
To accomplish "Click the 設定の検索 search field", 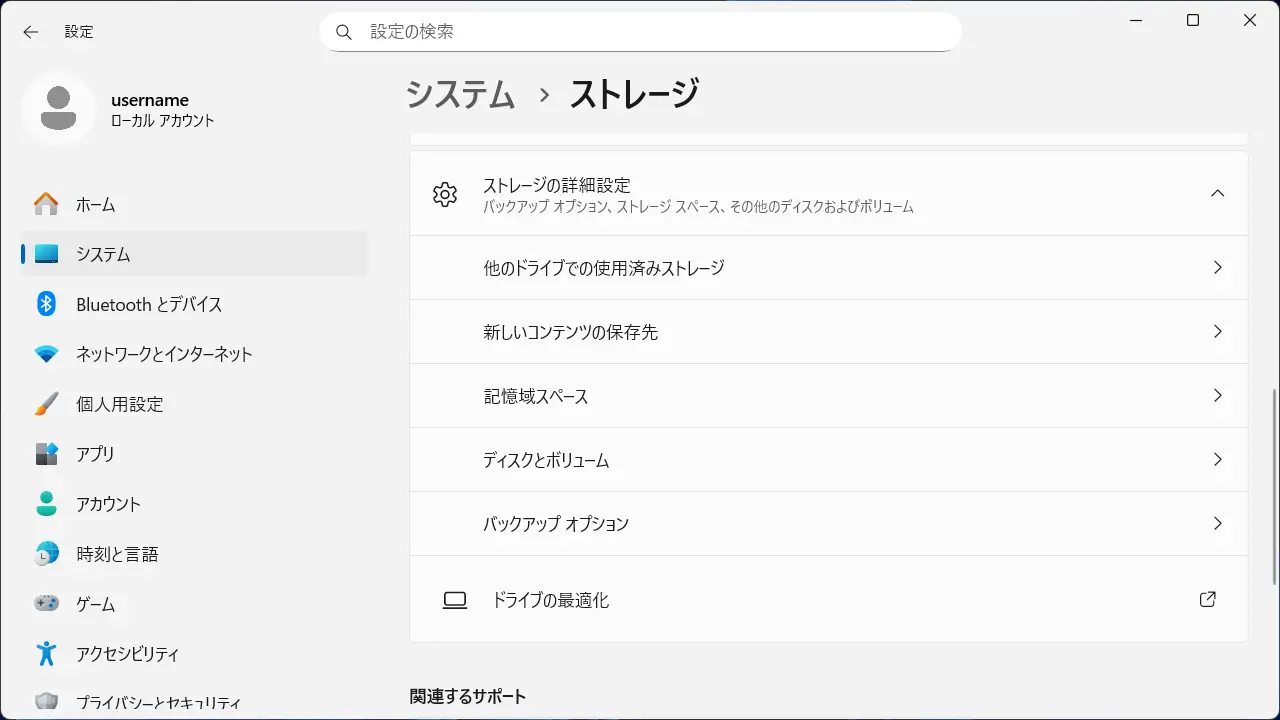I will point(650,32).
